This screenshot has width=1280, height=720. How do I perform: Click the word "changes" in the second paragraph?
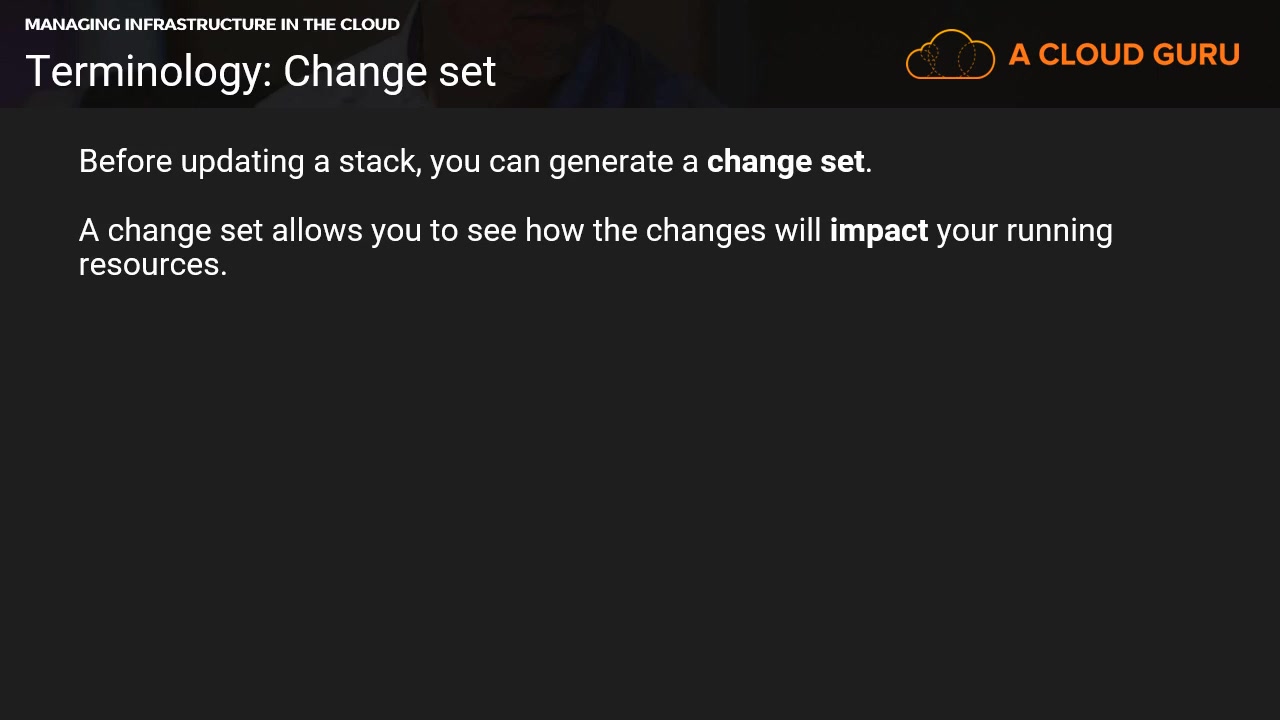click(705, 231)
